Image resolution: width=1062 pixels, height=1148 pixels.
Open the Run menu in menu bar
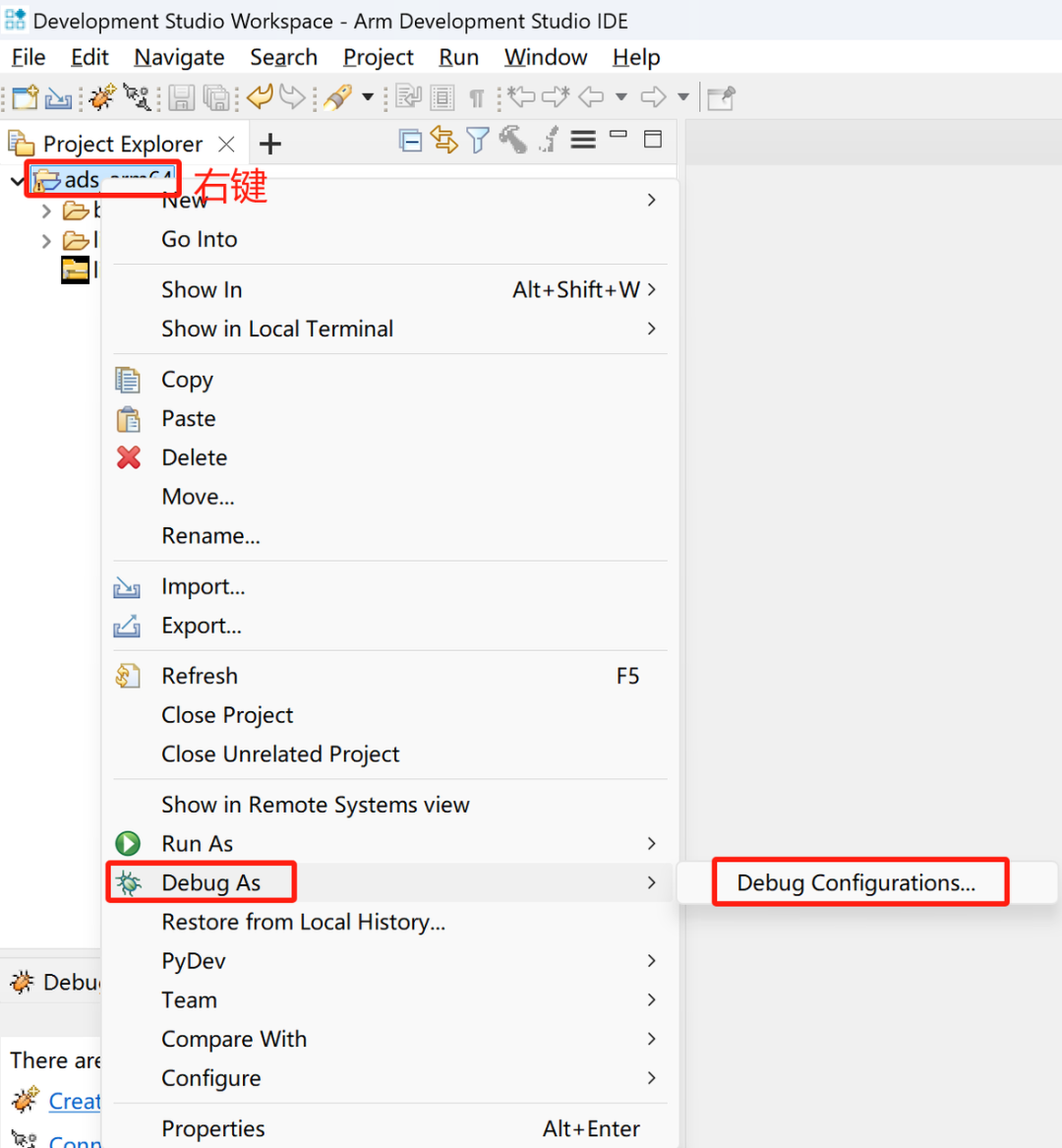pyautogui.click(x=458, y=57)
